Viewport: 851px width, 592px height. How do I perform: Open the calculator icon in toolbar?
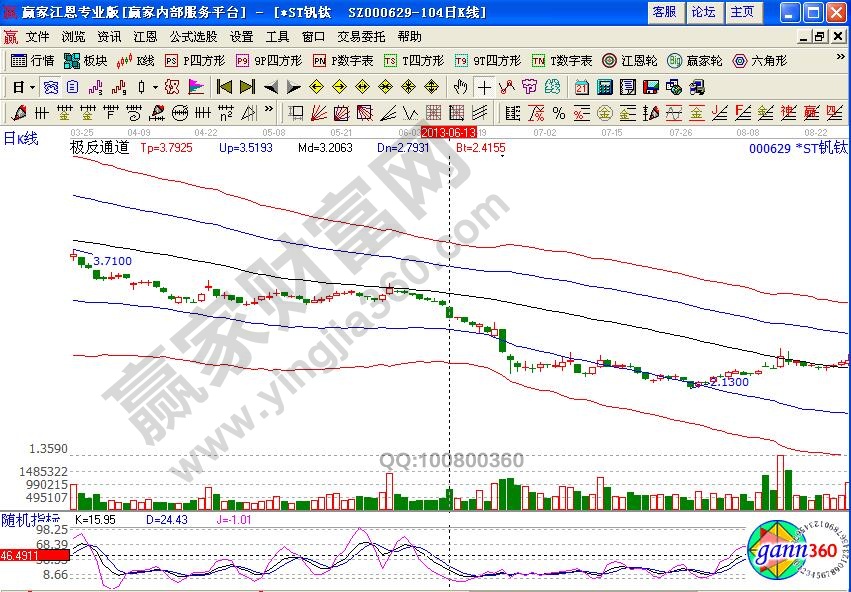pos(603,87)
